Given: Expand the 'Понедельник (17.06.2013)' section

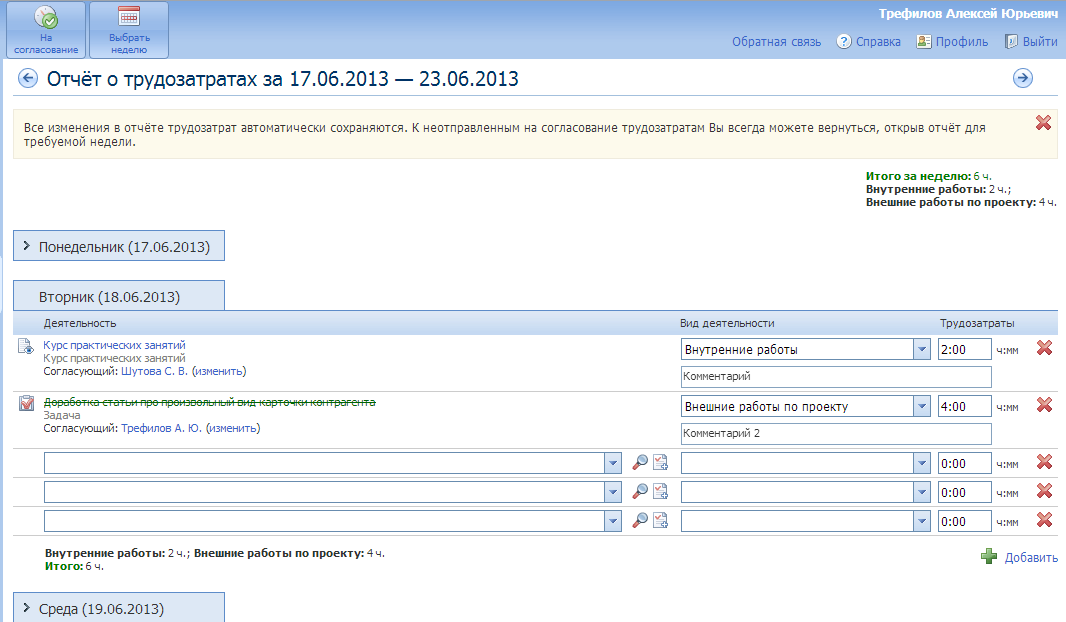Looking at the screenshot, I should (119, 246).
